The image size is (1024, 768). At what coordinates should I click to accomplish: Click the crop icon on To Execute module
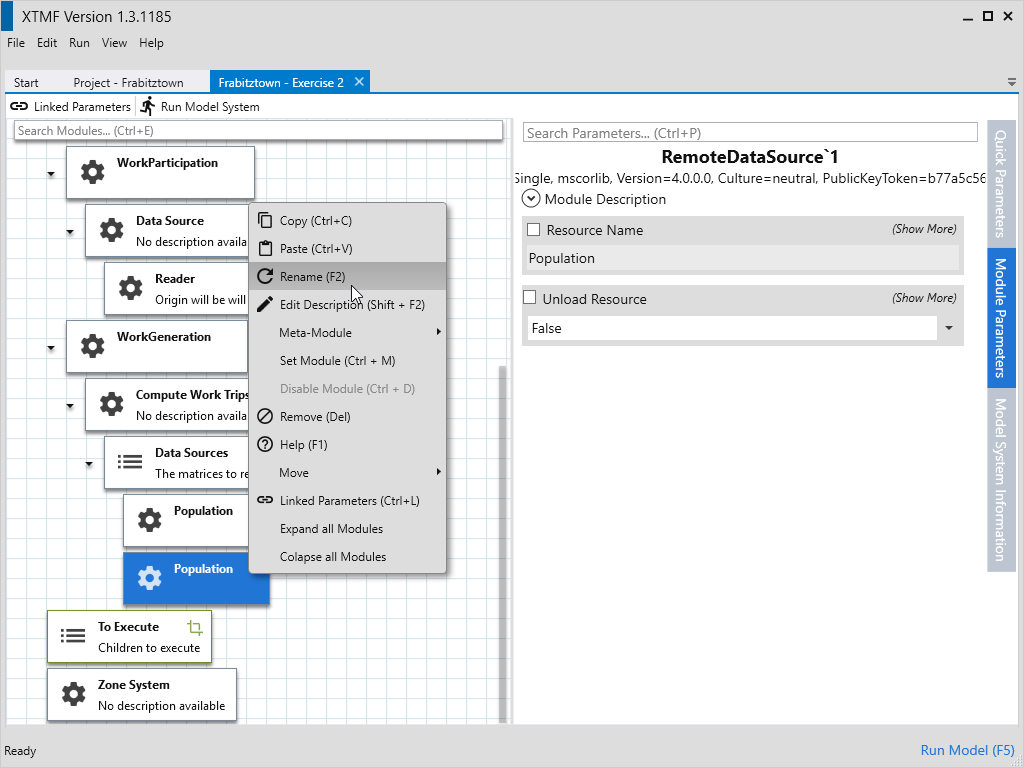point(195,627)
